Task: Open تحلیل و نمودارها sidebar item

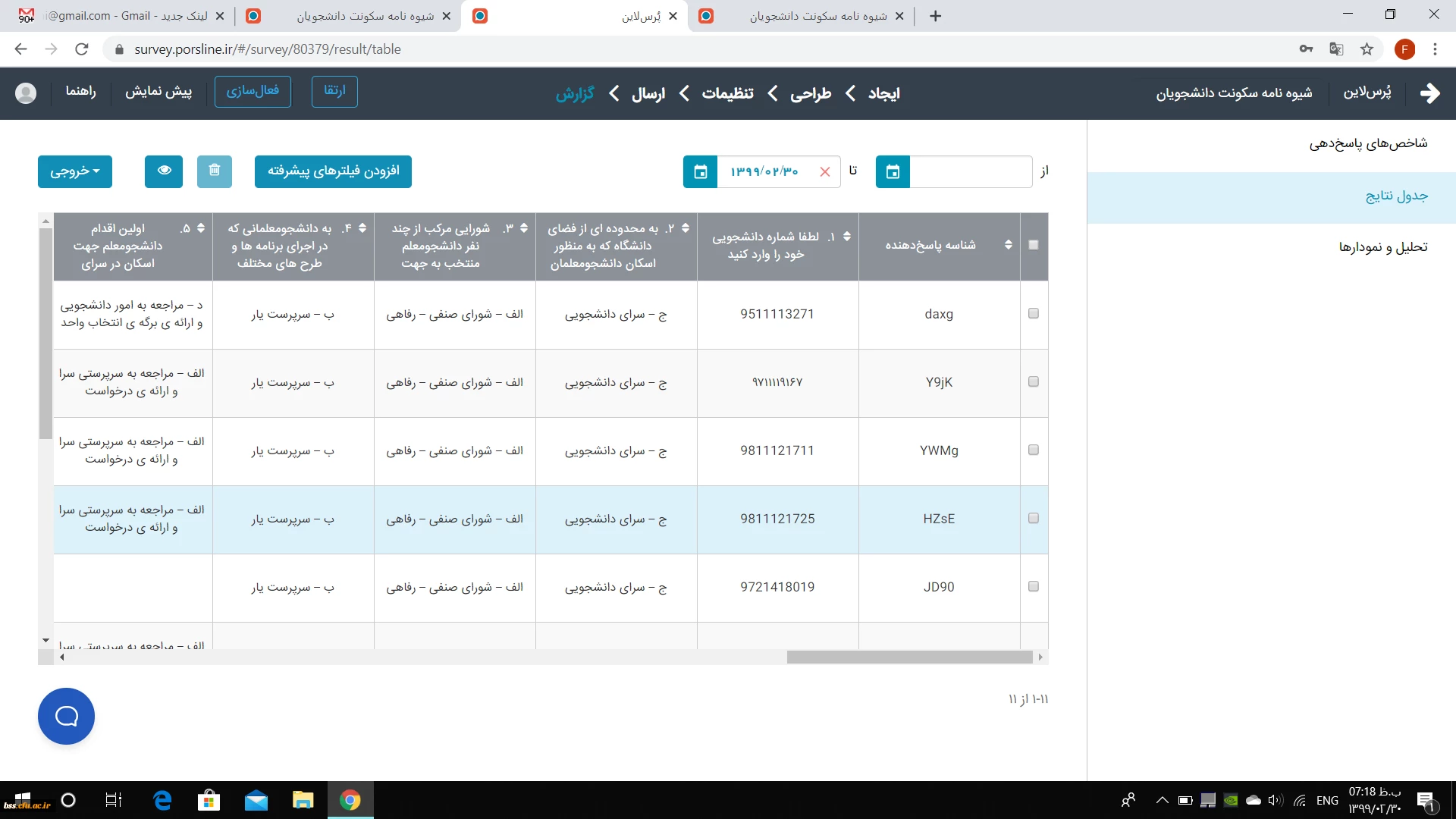Action: point(1382,246)
